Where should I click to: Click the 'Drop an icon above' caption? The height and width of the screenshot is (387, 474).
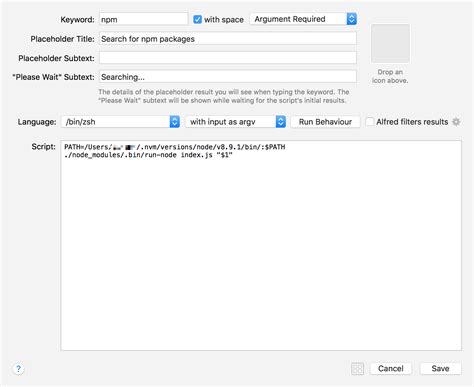tap(390, 76)
